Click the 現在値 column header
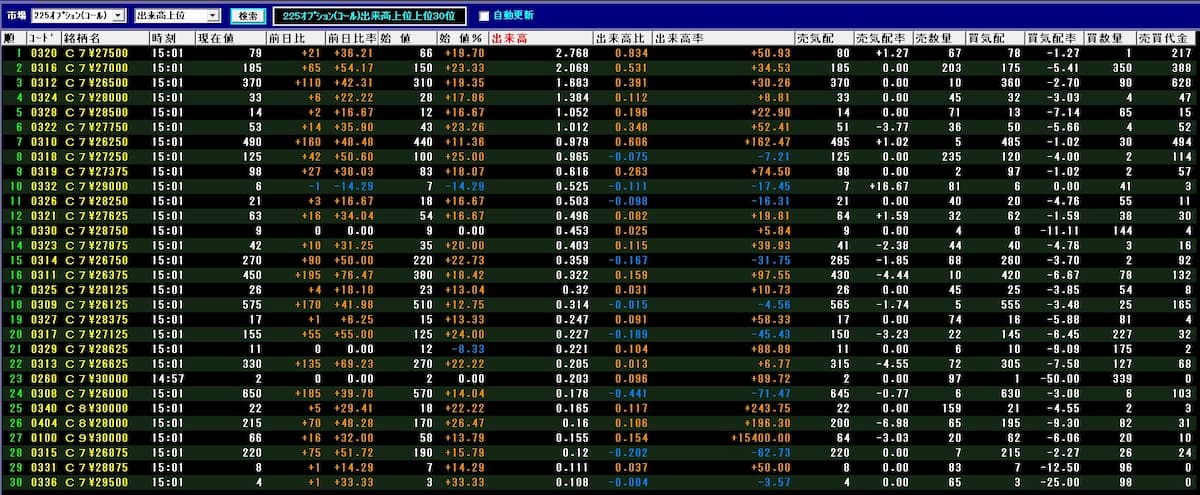Screen dimensions: 1200x495 (216, 38)
